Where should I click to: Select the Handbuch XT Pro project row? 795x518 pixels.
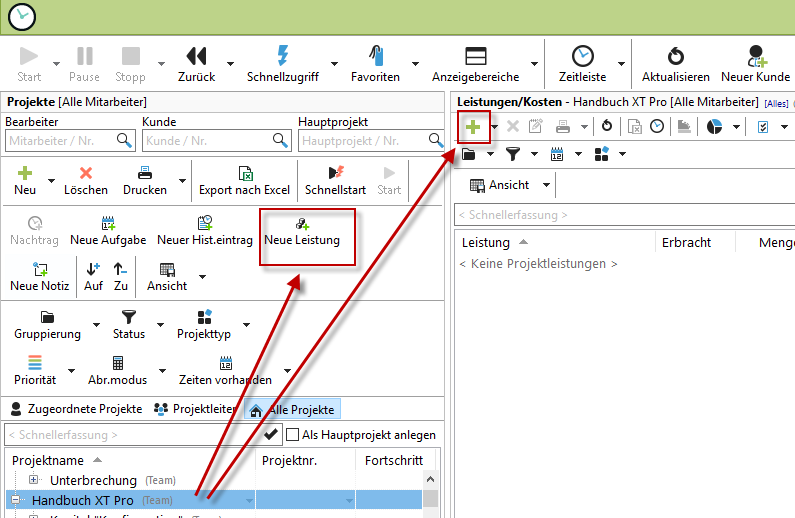click(x=82, y=500)
